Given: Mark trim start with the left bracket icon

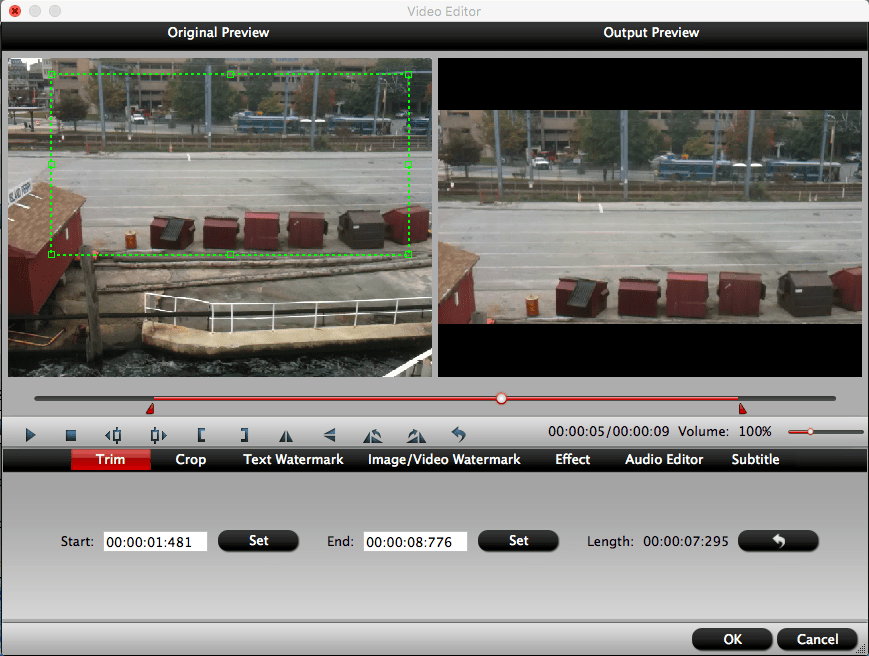Looking at the screenshot, I should (x=199, y=434).
